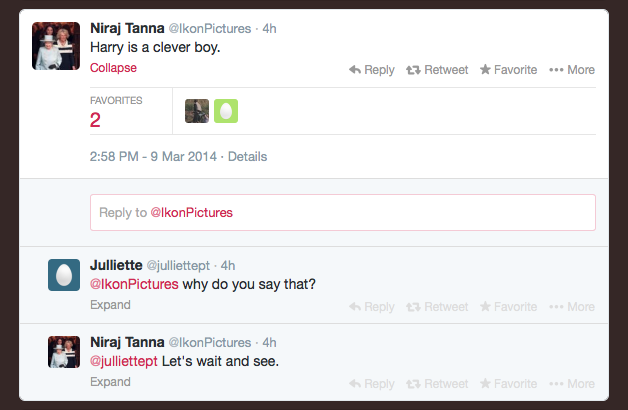This screenshot has width=628, height=410.
Task: View the egg avatar user who favorited
Action: point(226,111)
